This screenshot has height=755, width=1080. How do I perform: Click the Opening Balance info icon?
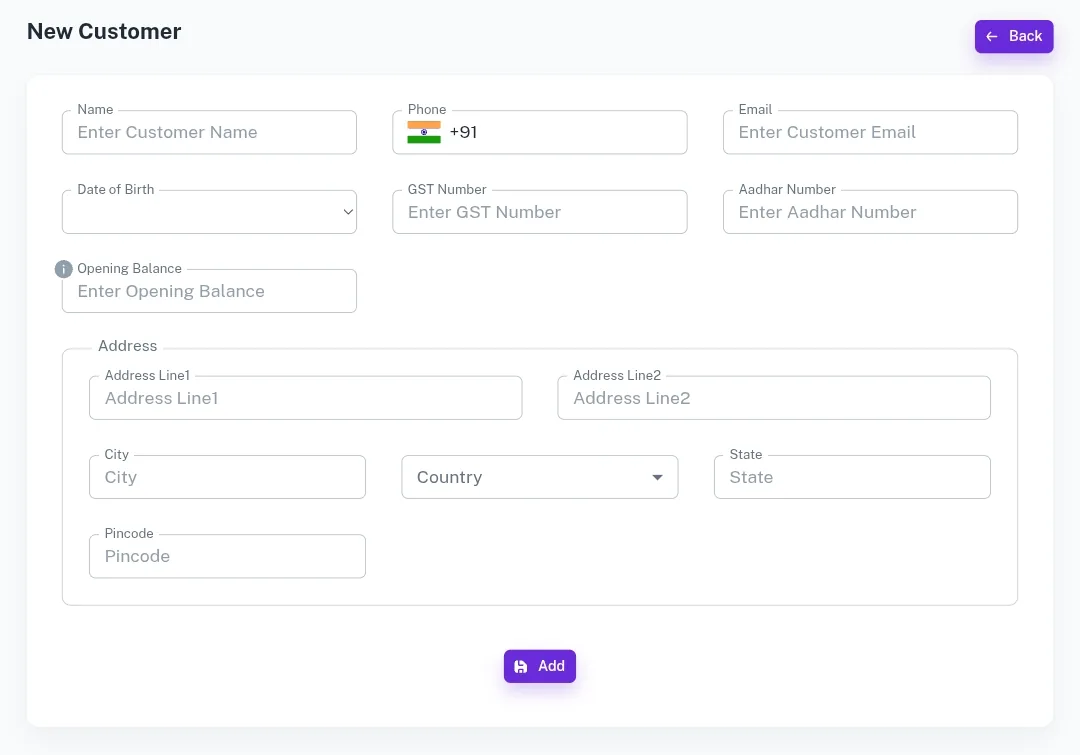click(x=63, y=269)
